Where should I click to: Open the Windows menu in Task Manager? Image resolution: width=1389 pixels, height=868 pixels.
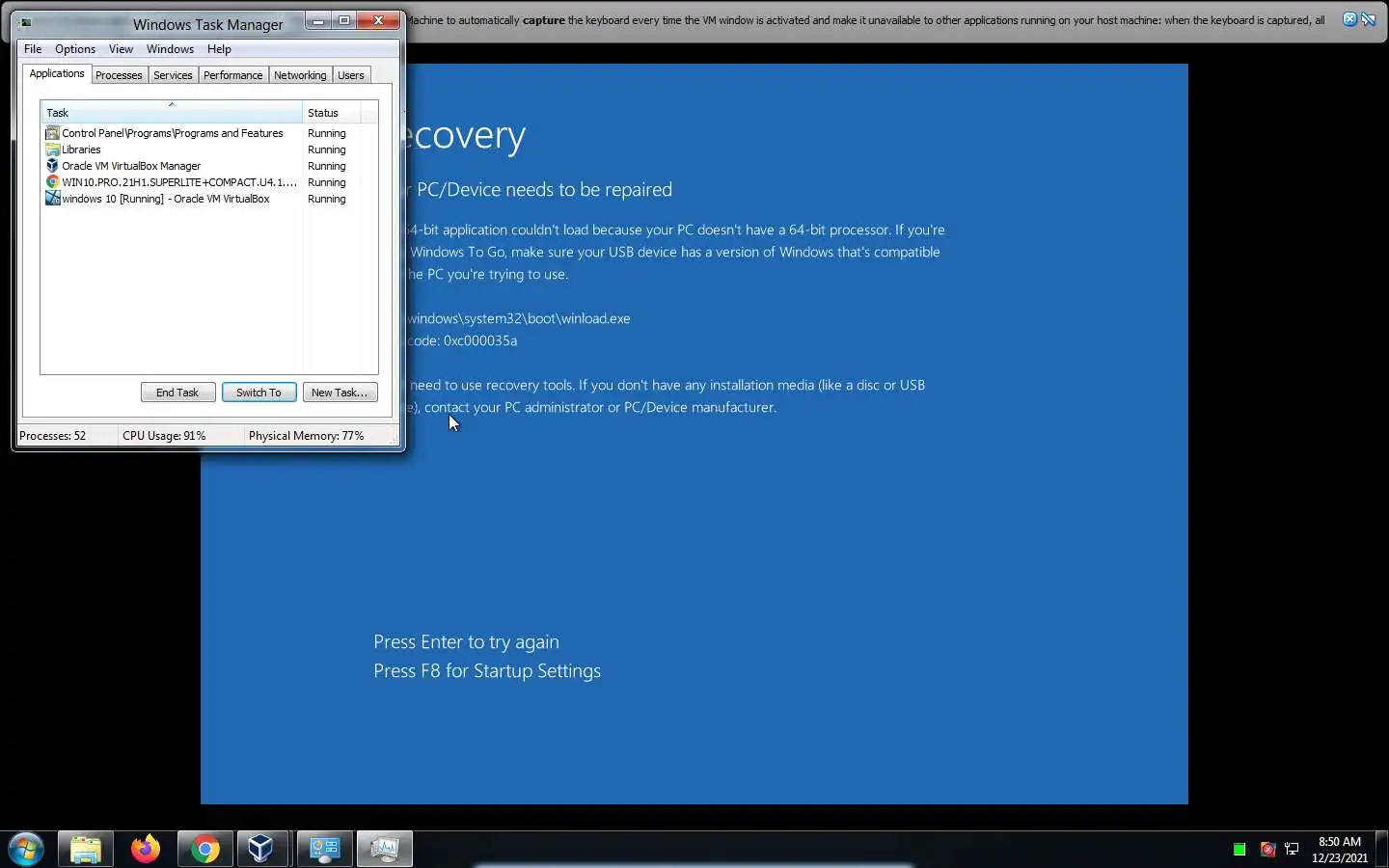(170, 49)
